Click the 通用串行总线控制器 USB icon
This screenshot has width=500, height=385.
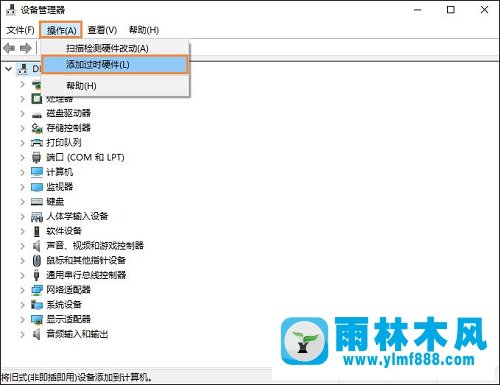[37, 275]
